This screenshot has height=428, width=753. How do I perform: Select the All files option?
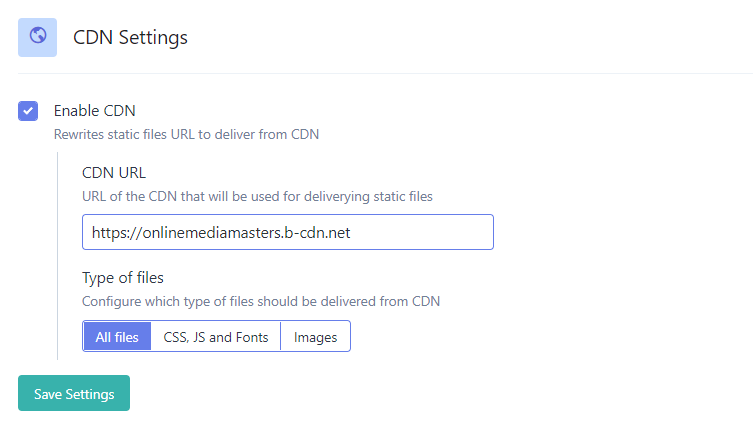point(117,337)
